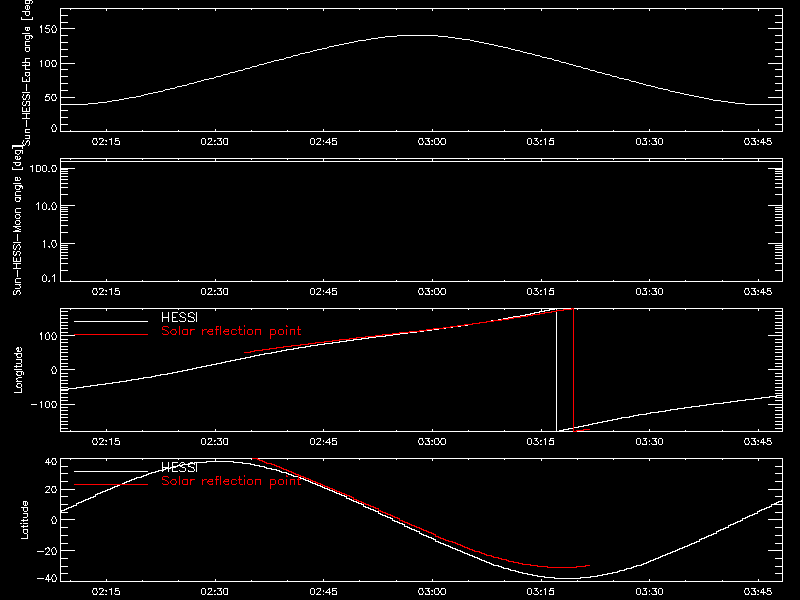Select the 50 tick on Earth angle plot

point(51,98)
